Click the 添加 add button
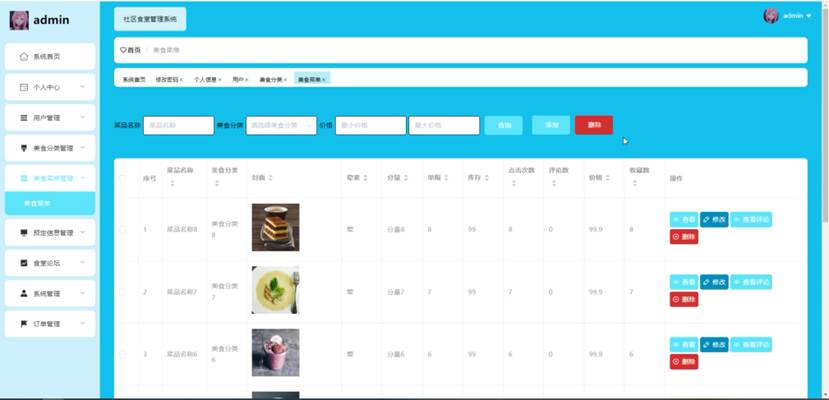The width and height of the screenshot is (829, 400). [x=551, y=125]
